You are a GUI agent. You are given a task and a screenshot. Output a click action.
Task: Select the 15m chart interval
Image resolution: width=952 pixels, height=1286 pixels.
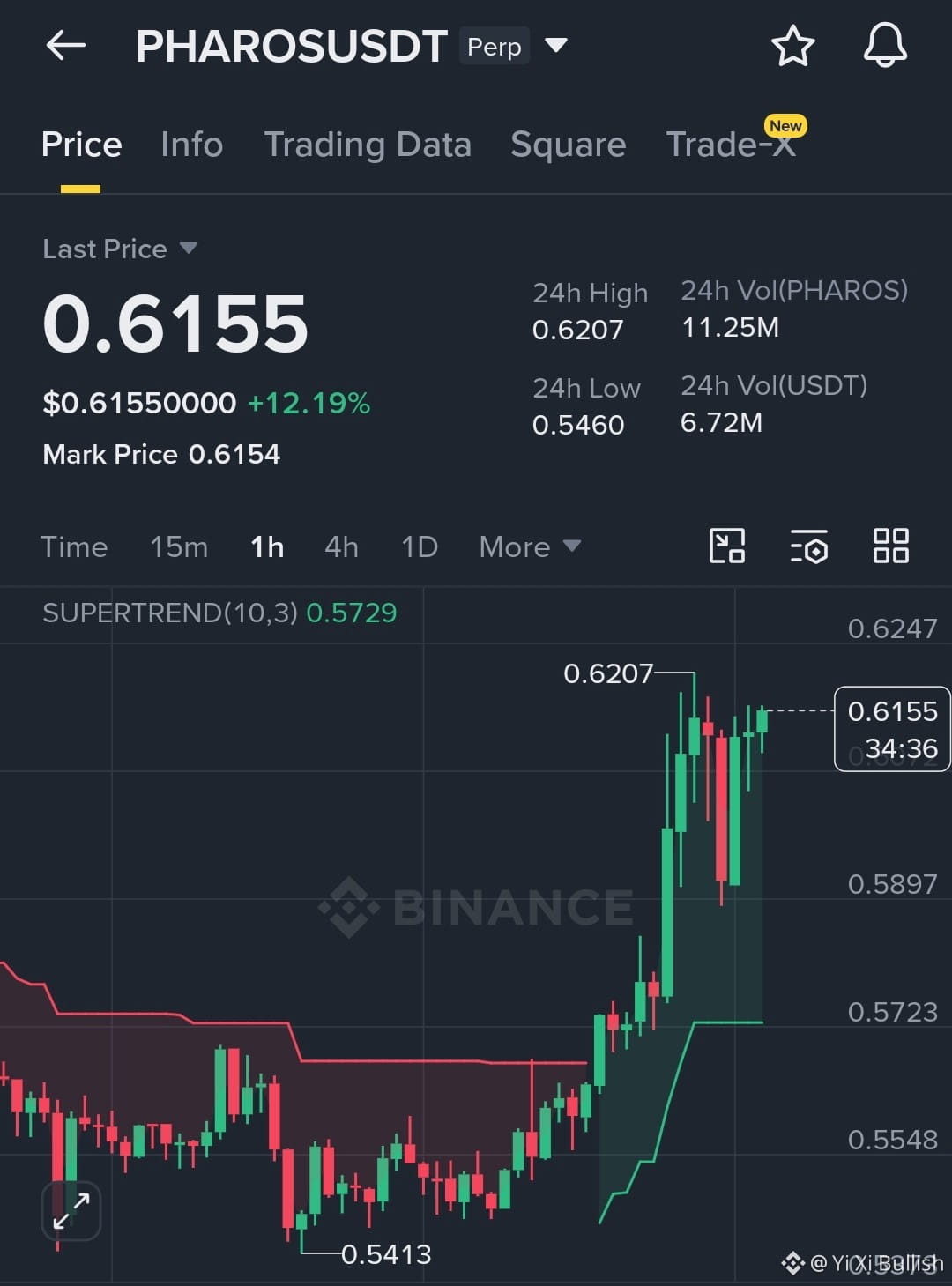[179, 546]
